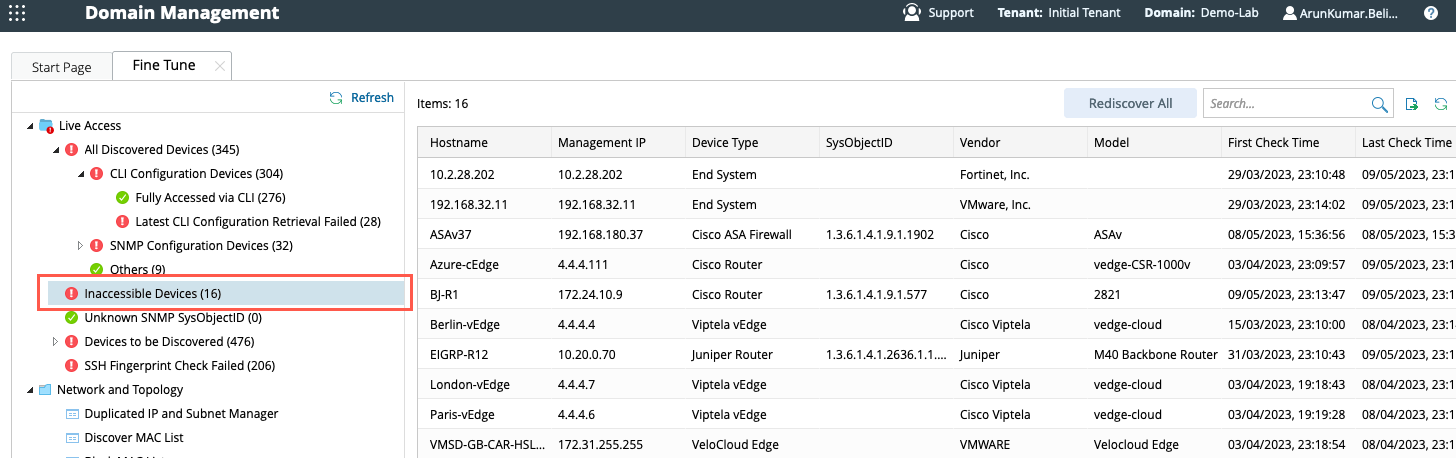
Task: Expand Devices to be Discovered node
Action: 55,342
